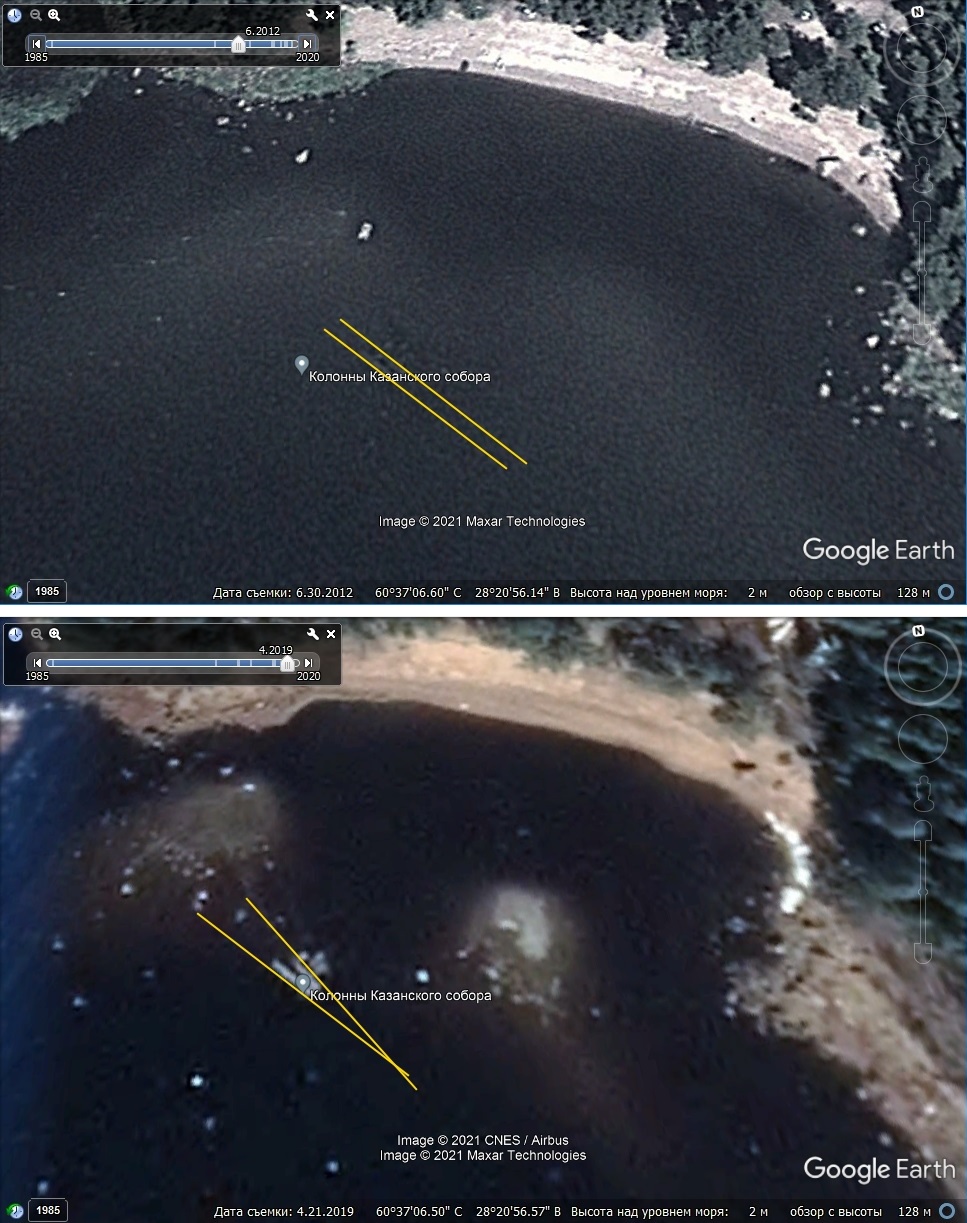Zoom out the time slider in 2012 view

[x=35, y=15]
